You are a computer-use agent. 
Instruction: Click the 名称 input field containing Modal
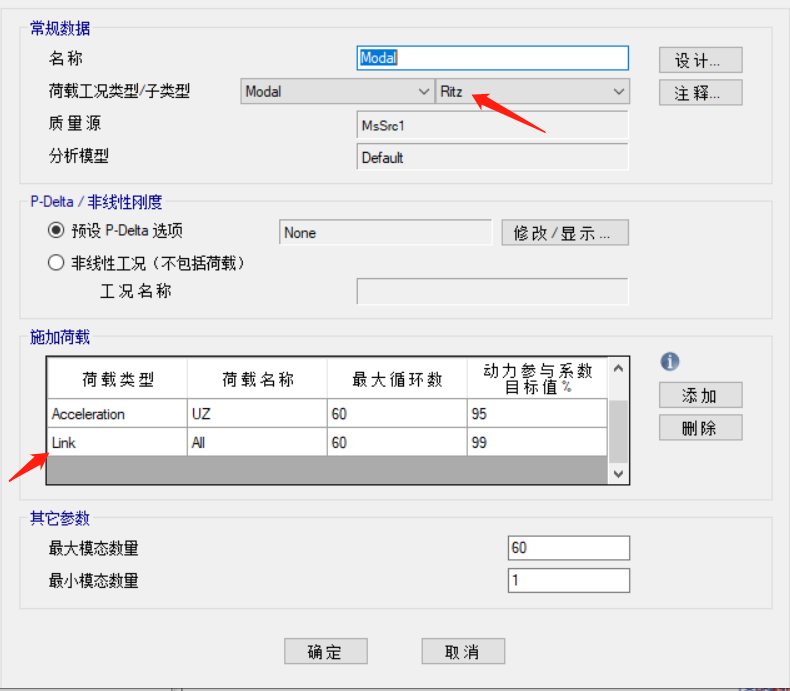(x=492, y=58)
